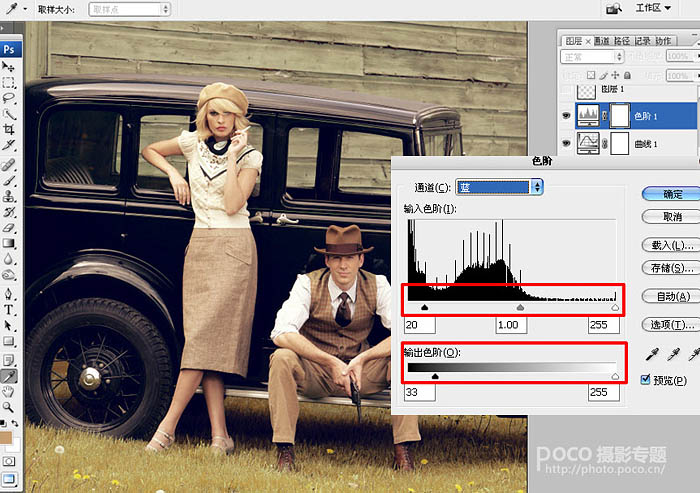Click the input levels midtone gray slider

[520, 308]
